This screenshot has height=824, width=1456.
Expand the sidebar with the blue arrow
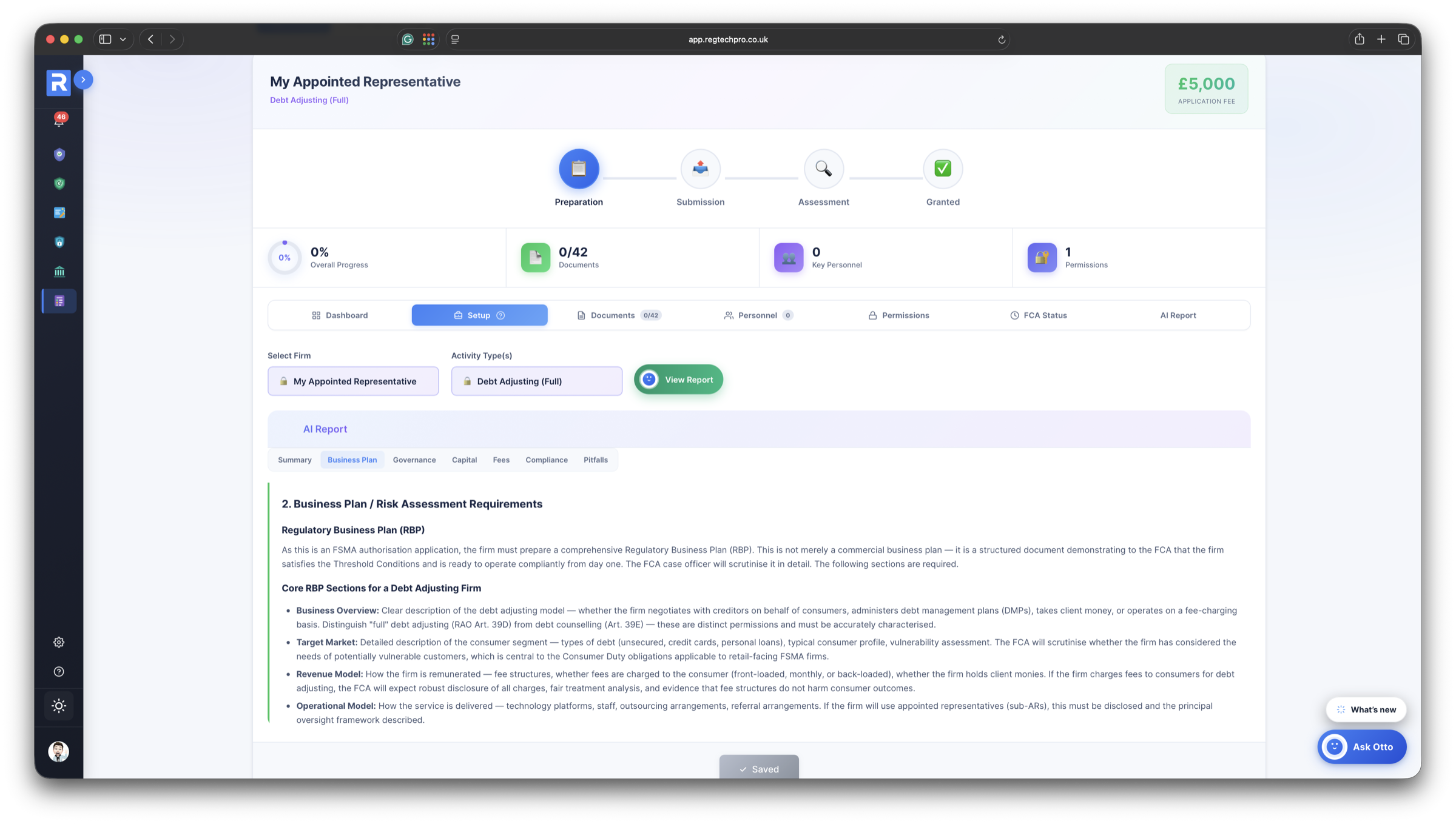(x=84, y=80)
